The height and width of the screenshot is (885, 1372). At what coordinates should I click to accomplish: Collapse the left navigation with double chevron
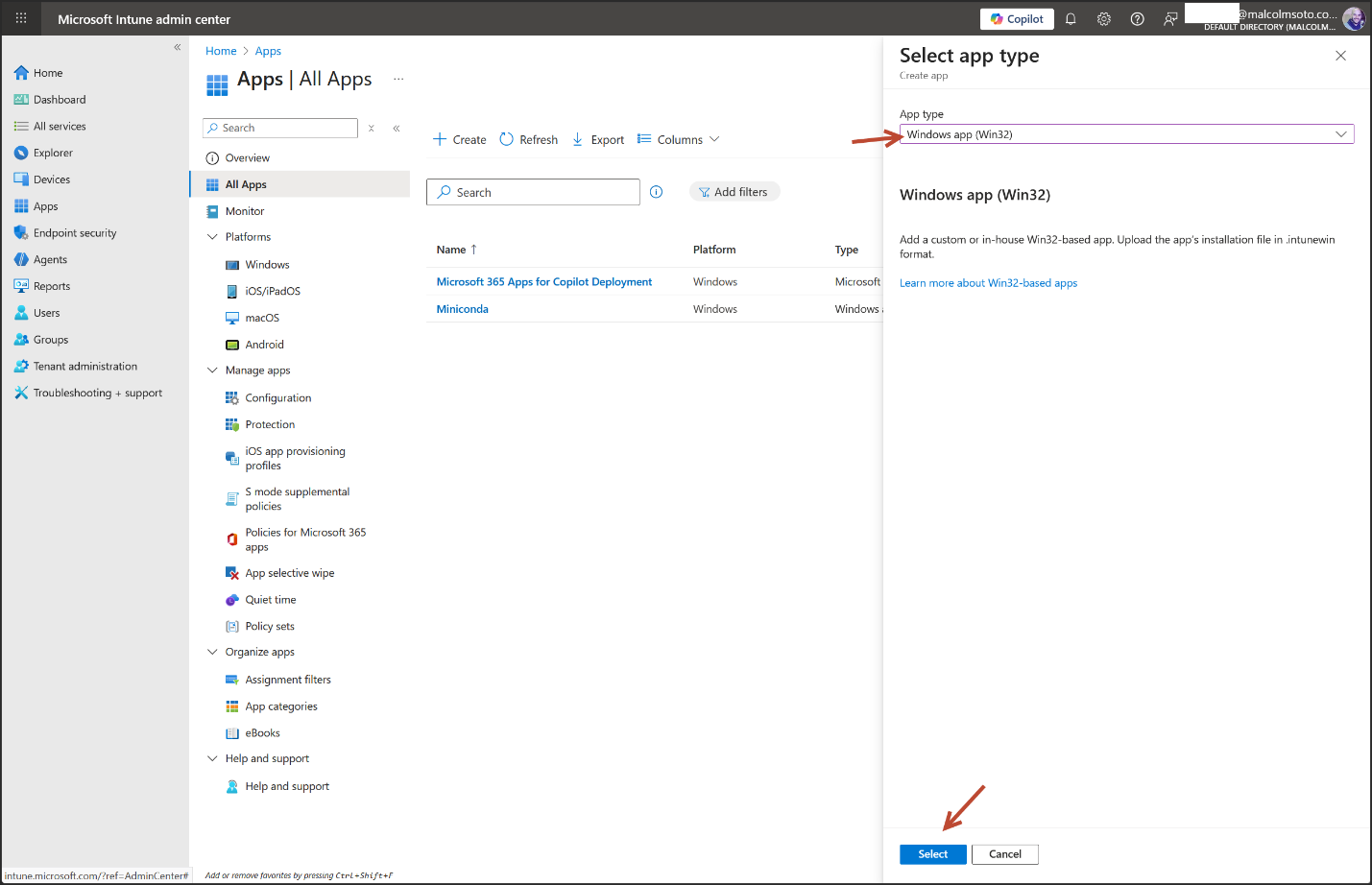tap(177, 47)
